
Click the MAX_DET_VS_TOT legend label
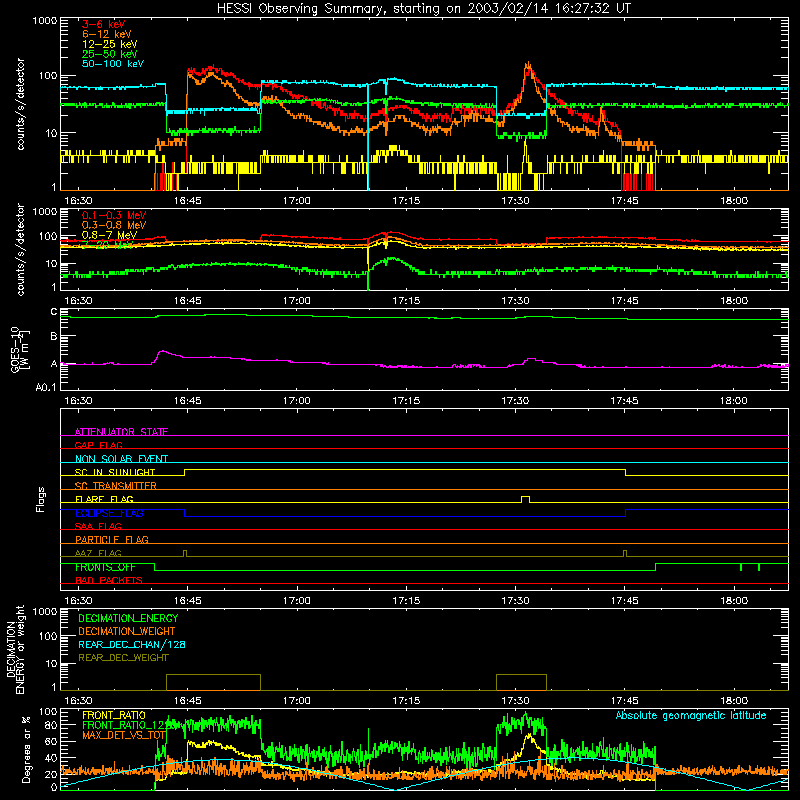[x=124, y=735]
